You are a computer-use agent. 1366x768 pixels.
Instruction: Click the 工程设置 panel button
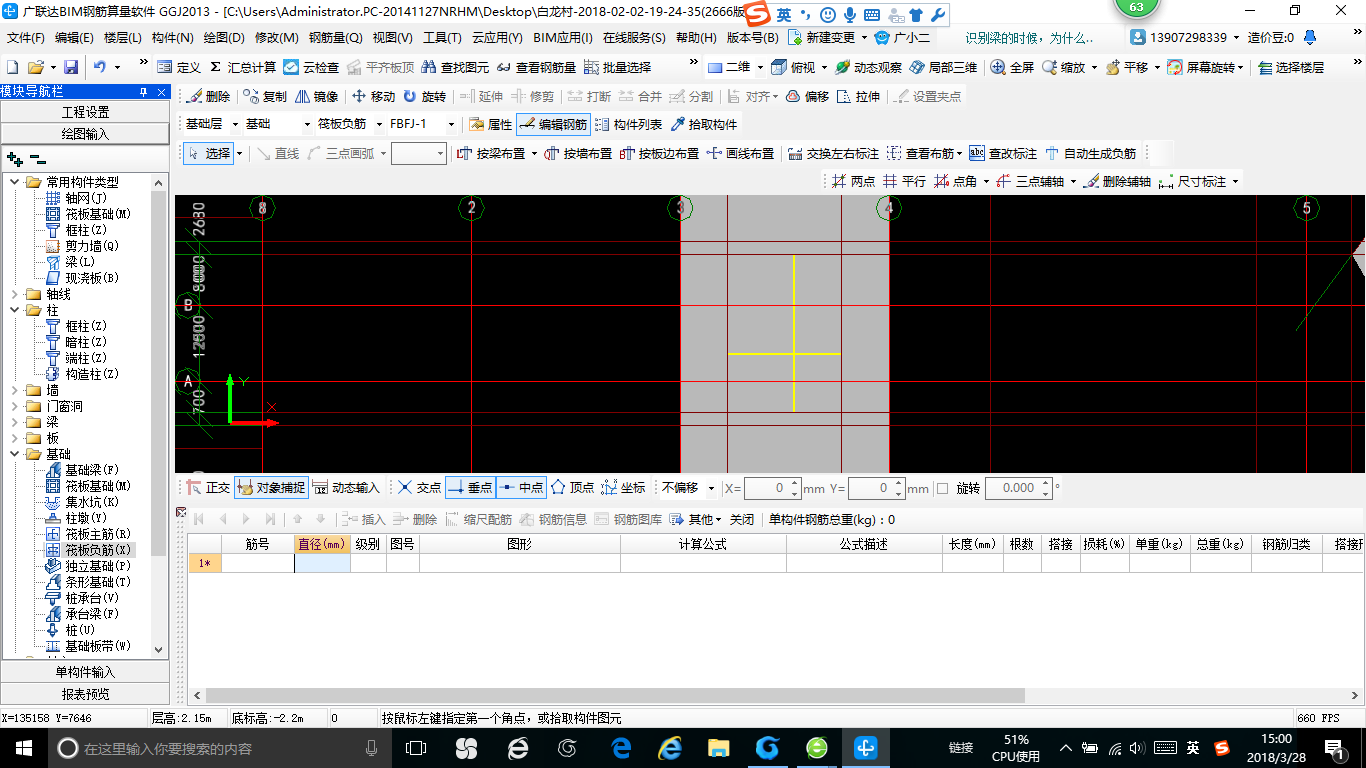85,112
